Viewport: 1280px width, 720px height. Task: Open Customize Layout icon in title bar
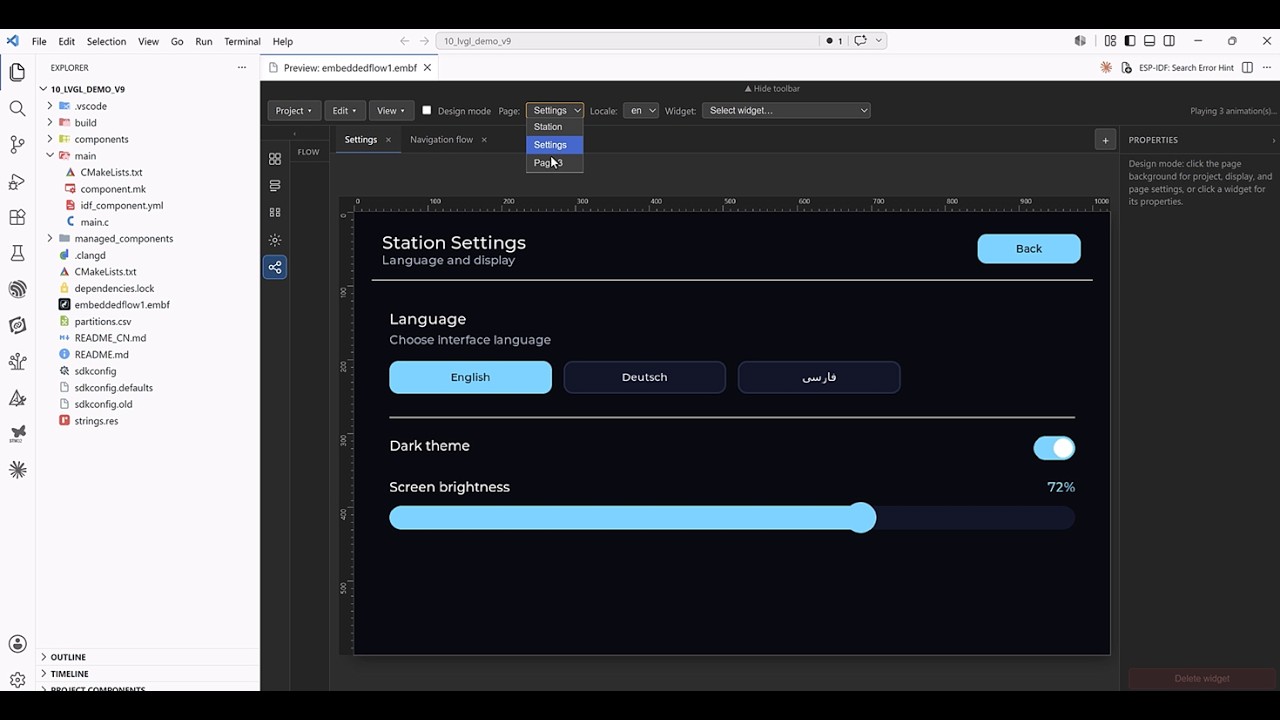coord(1110,41)
